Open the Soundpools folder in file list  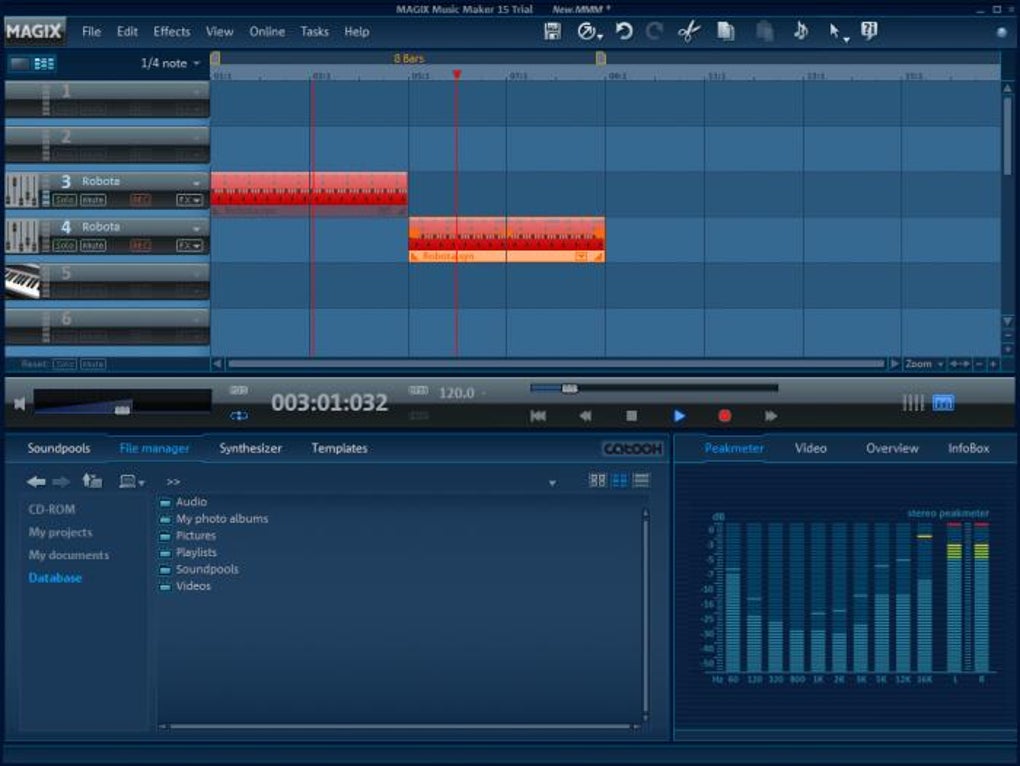point(206,569)
